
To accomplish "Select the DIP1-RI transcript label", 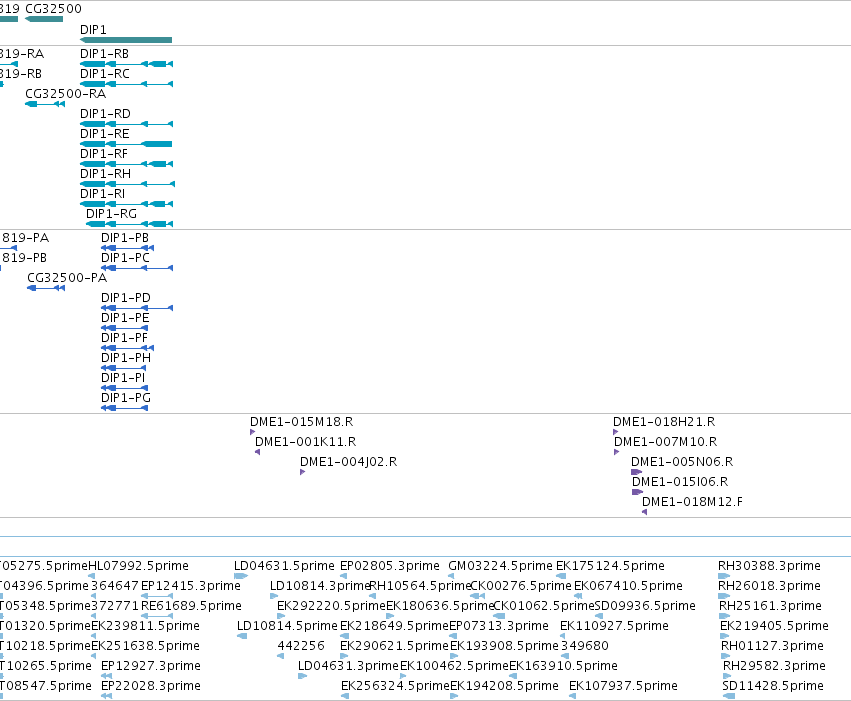I will click(x=102, y=194).
